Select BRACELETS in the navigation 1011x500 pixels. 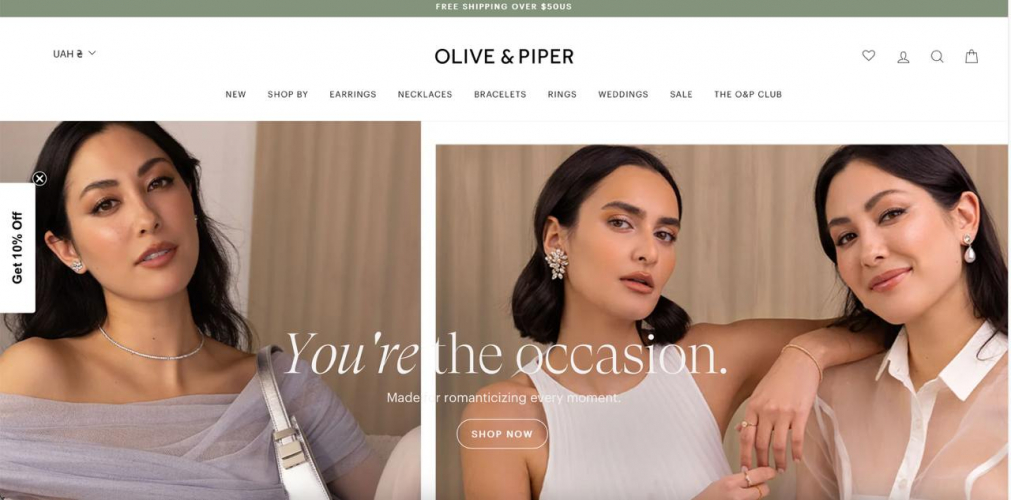[x=500, y=94]
